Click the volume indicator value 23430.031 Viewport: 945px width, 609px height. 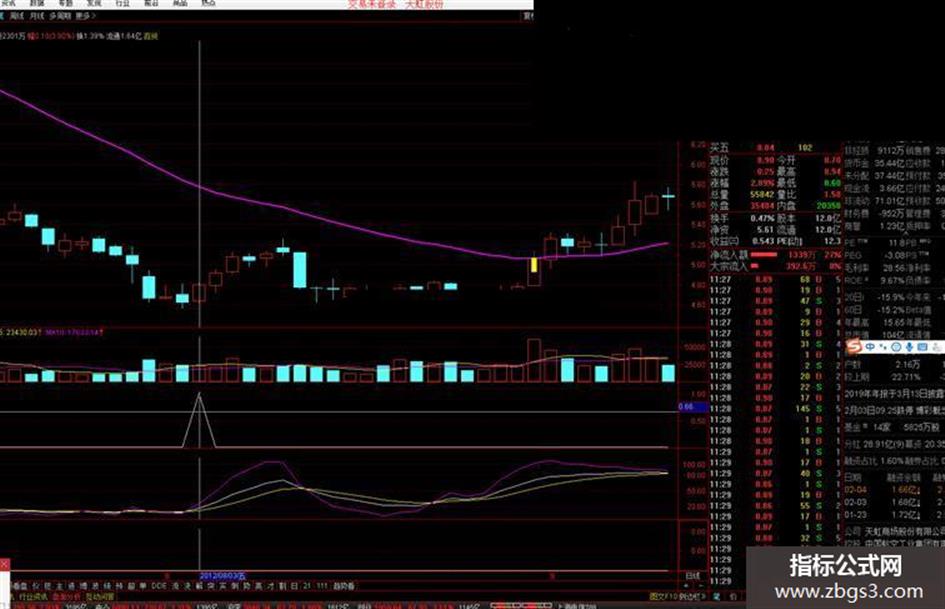24,332
